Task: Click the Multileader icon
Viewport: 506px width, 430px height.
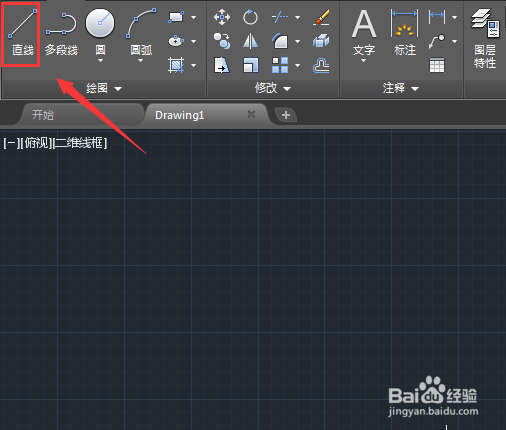Action: pyautogui.click(x=437, y=41)
